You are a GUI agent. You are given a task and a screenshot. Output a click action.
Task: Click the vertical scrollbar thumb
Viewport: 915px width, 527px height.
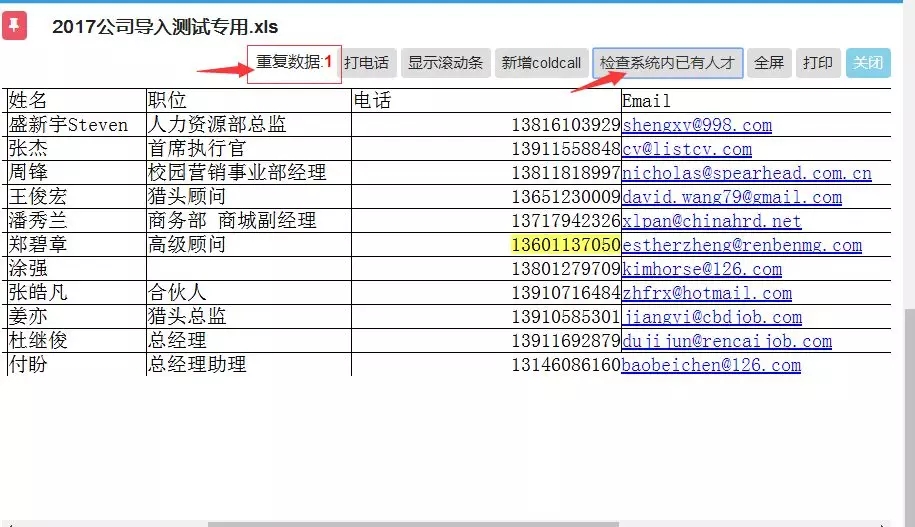[x=910, y=417]
